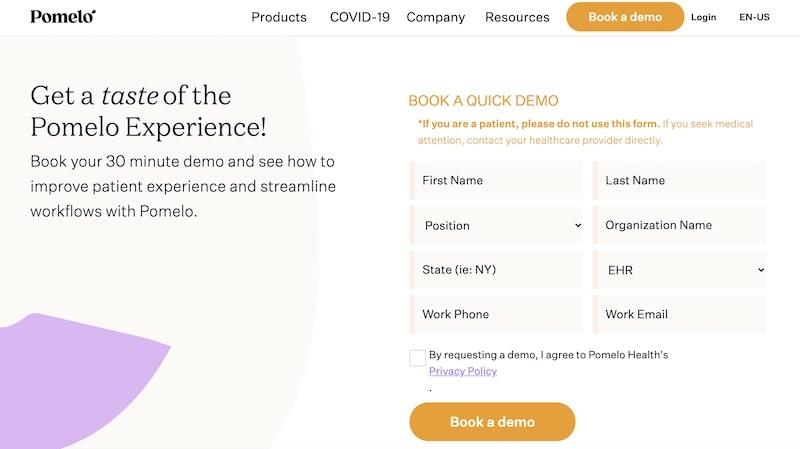Expand the EHR dropdown

[x=680, y=270]
